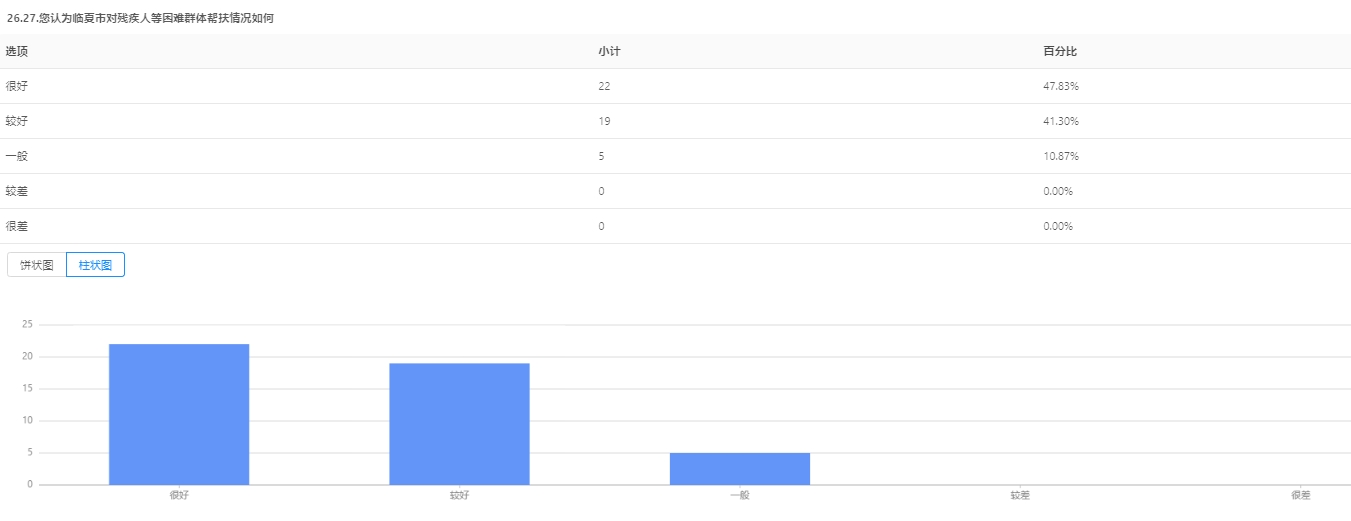Switch to the 饼状图 (pie chart) tab

(x=36, y=265)
